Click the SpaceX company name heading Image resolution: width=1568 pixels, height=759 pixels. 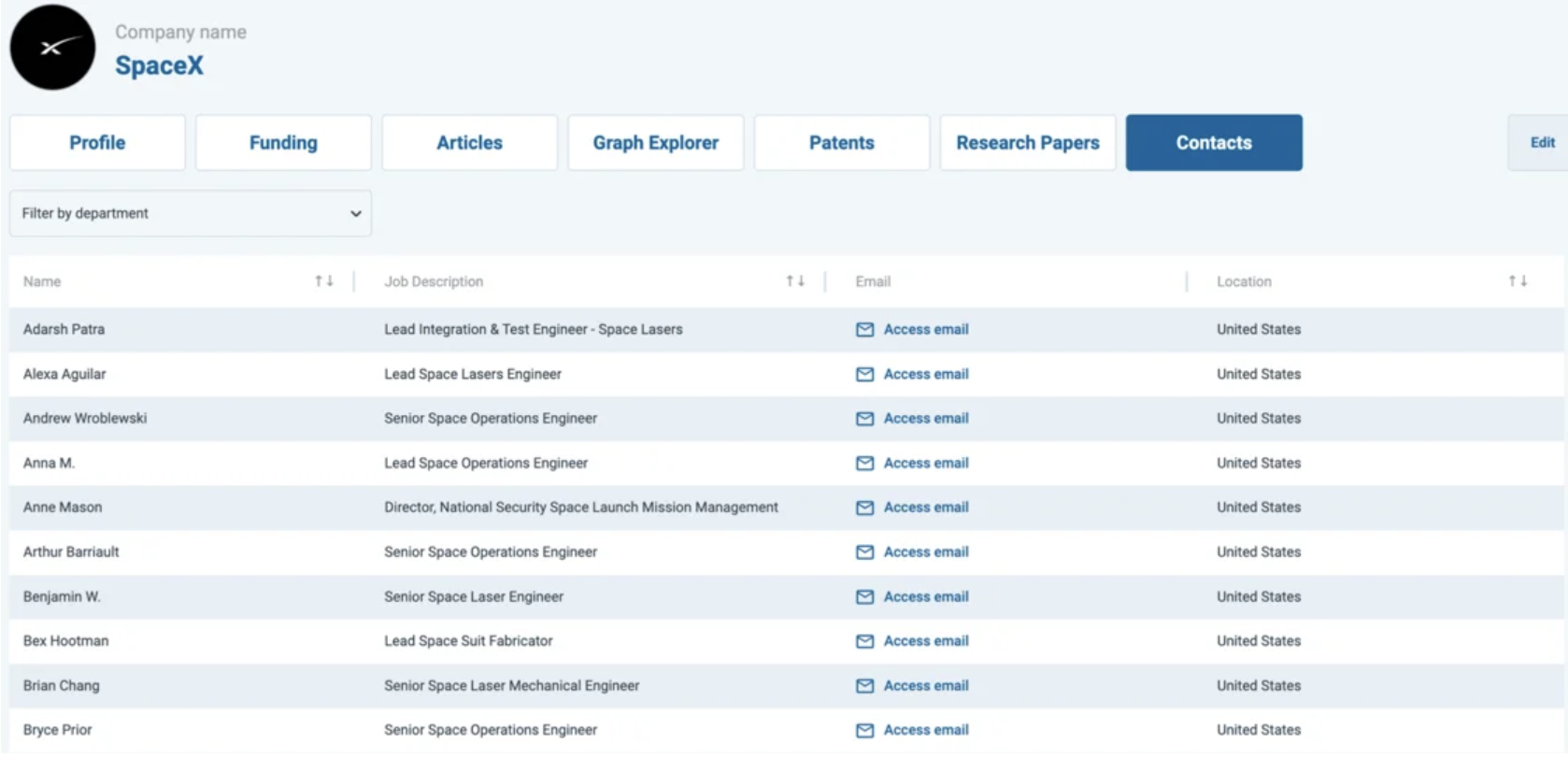[159, 65]
